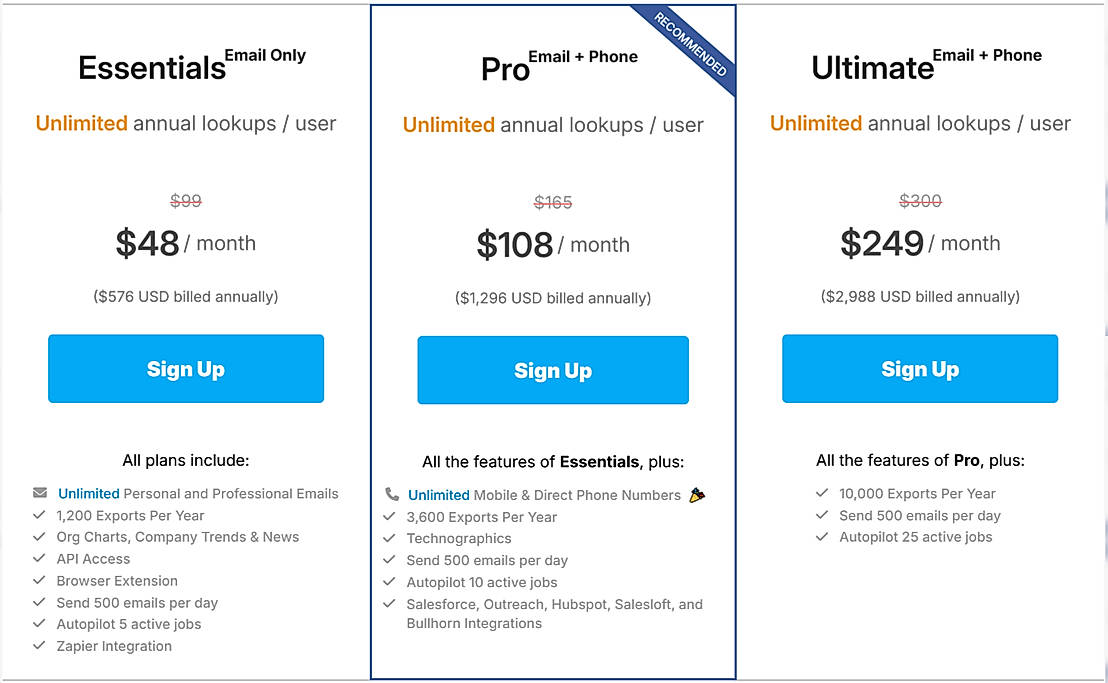Image resolution: width=1108 pixels, height=683 pixels.
Task: Sign up for the Pro plan
Action: pos(553,371)
